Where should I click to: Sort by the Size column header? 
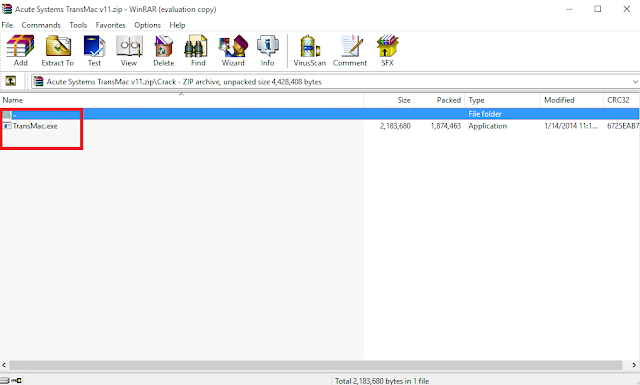(389, 100)
